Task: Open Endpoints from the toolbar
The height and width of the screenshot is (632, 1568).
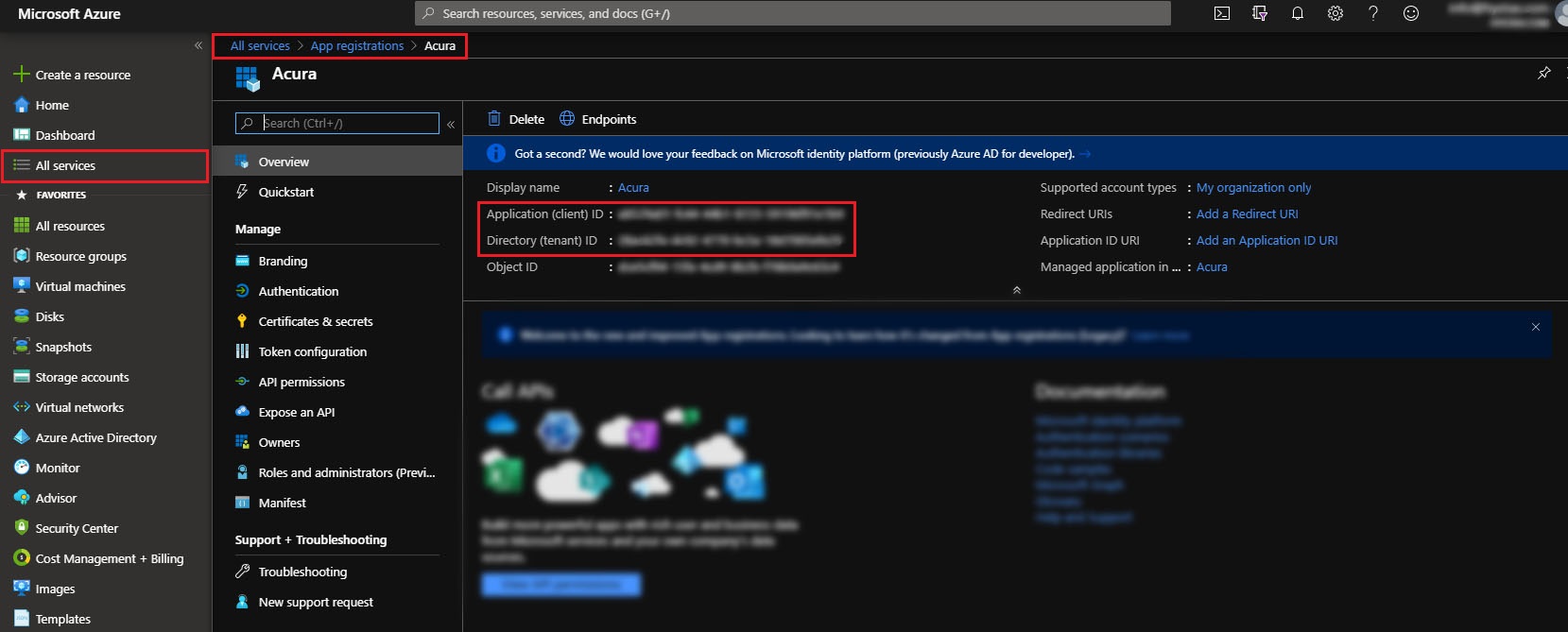Action: [597, 119]
